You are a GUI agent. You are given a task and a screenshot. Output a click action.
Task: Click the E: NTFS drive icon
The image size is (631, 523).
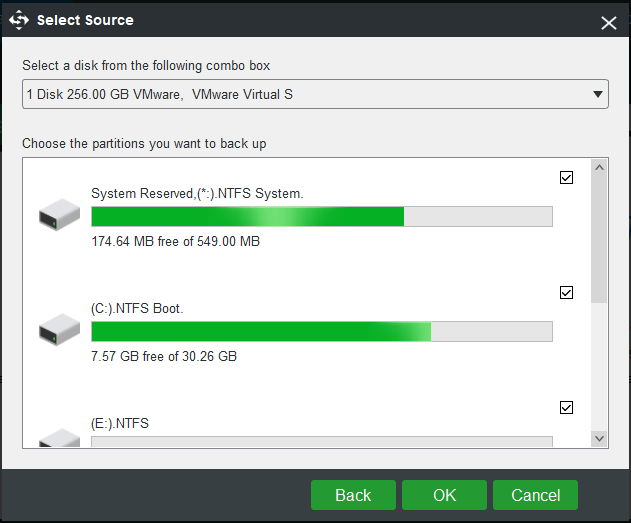tap(59, 438)
